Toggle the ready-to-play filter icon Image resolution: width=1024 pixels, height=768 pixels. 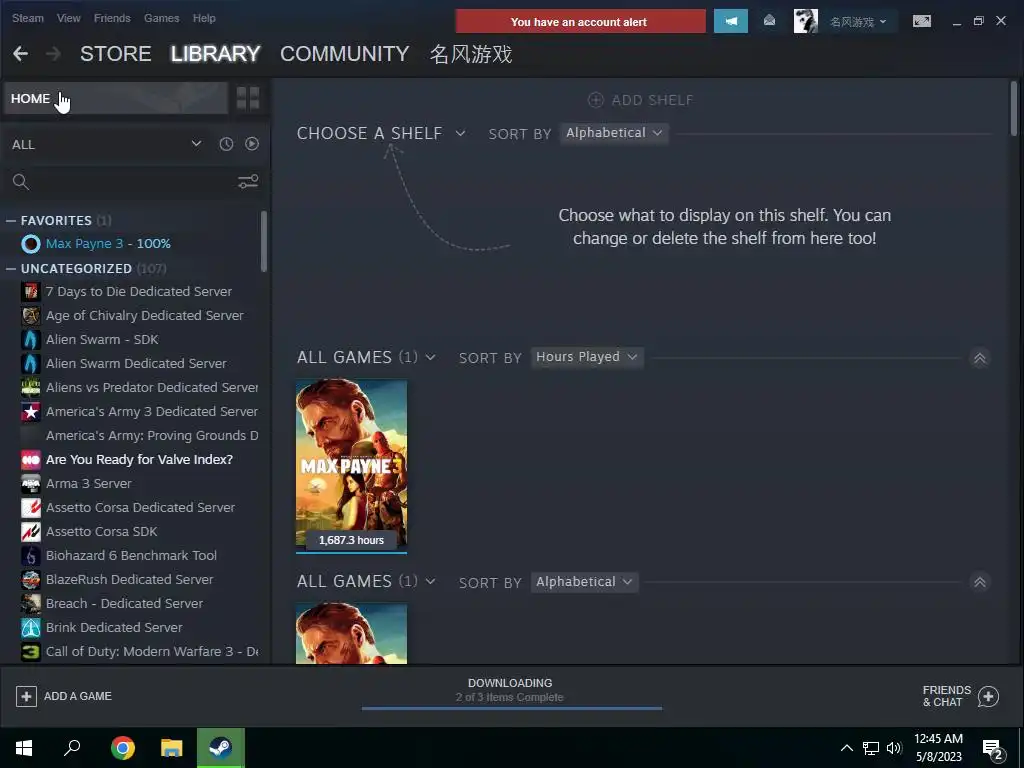pyautogui.click(x=251, y=144)
